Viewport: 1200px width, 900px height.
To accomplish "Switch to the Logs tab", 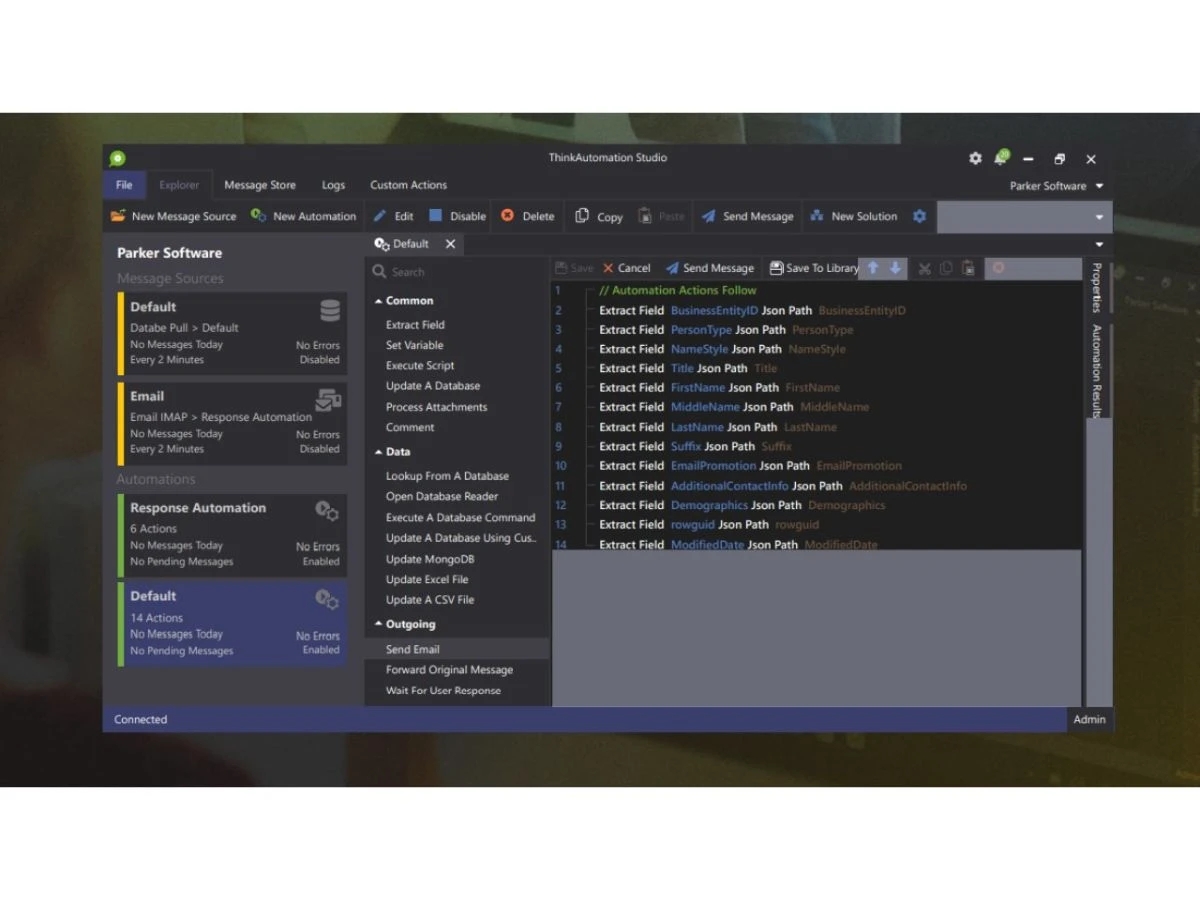I will 333,185.
